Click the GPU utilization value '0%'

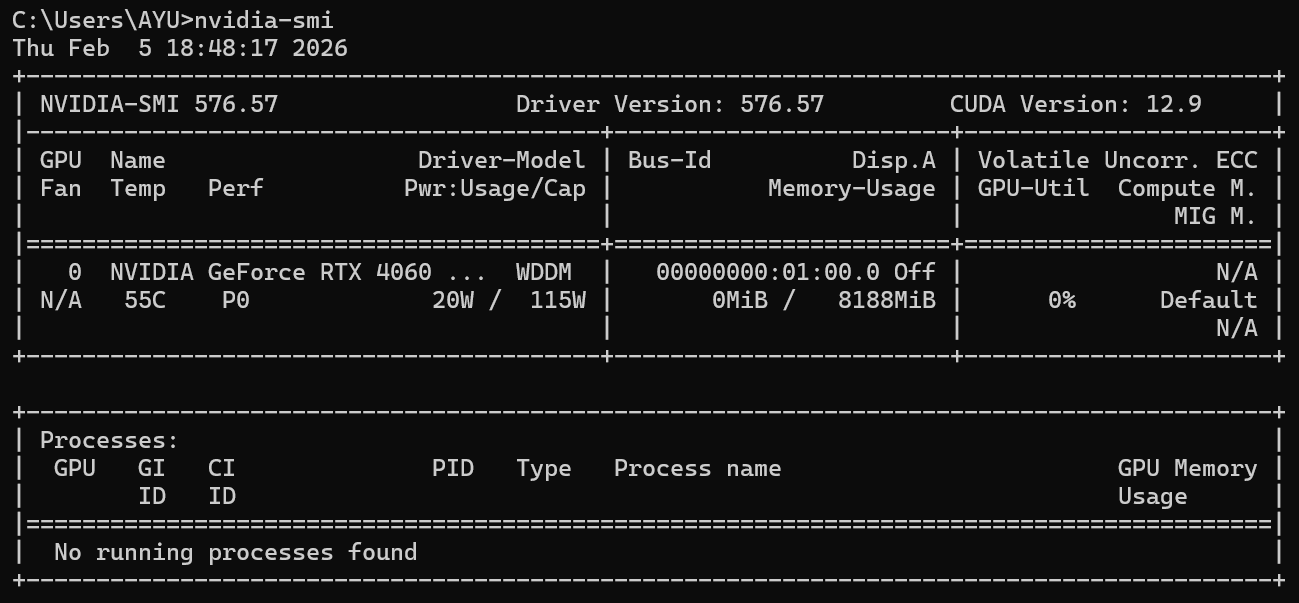click(x=1061, y=300)
